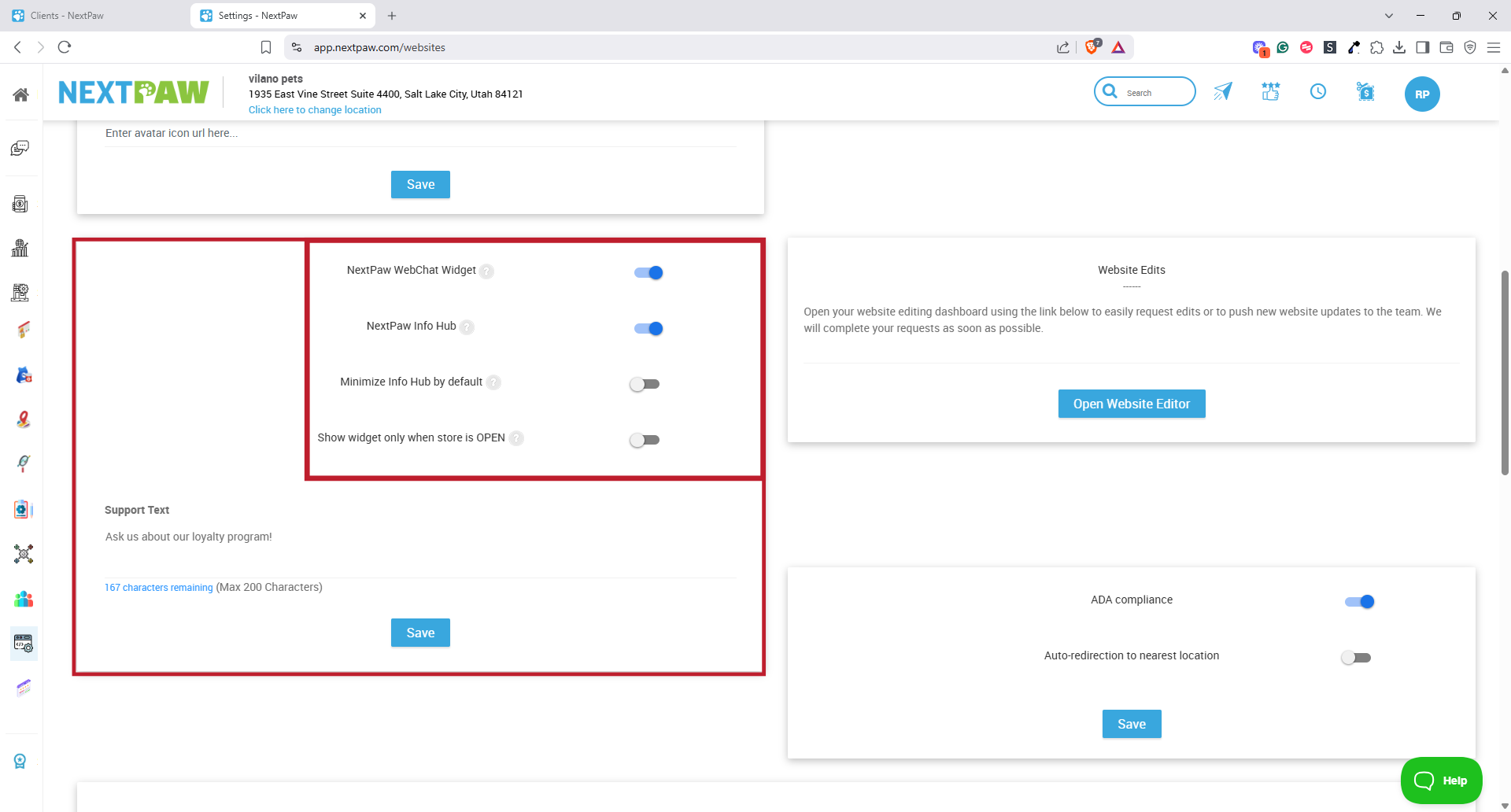Open the Brave wallet icon
Screen dimensions: 1511x812
(1446, 47)
